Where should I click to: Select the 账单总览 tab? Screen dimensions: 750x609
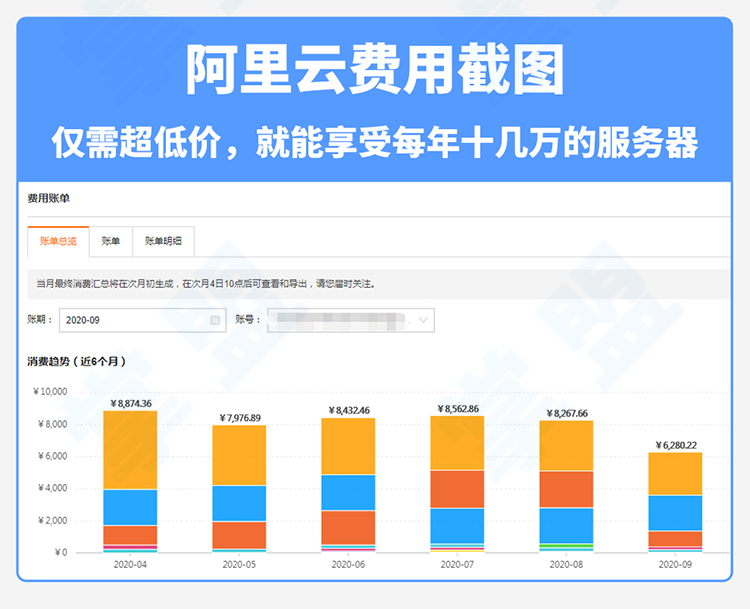58,241
